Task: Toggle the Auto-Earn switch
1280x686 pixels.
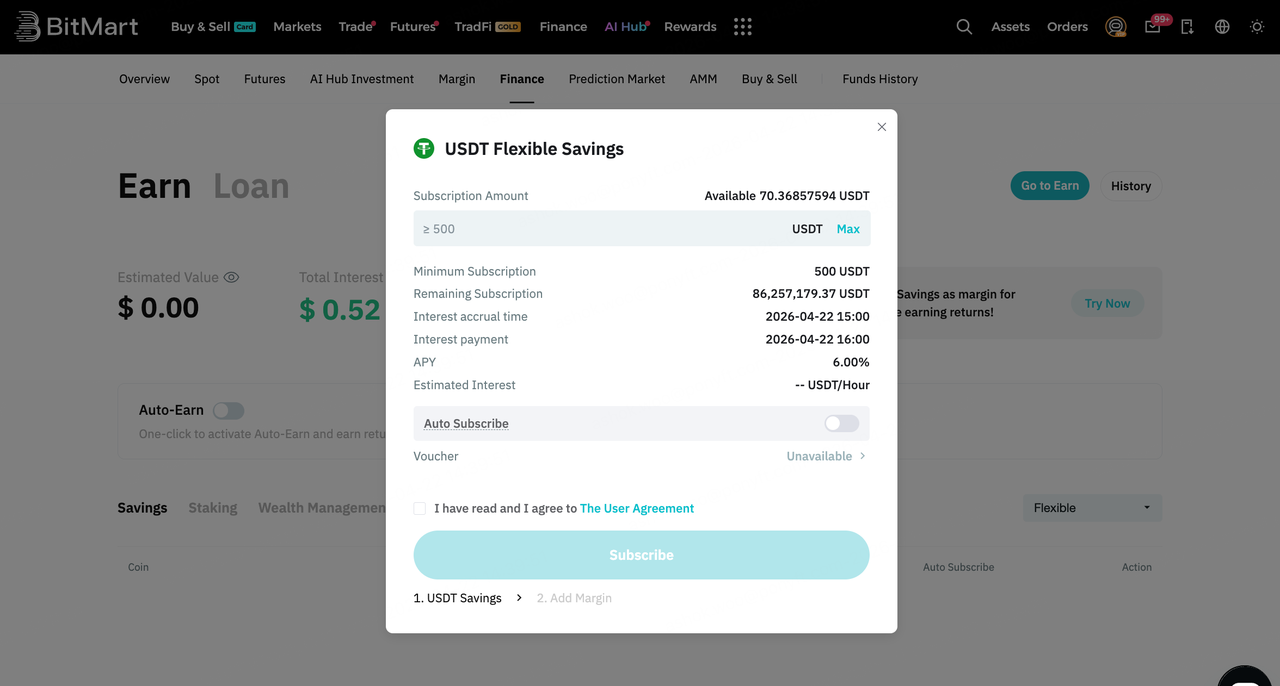Action: click(228, 411)
